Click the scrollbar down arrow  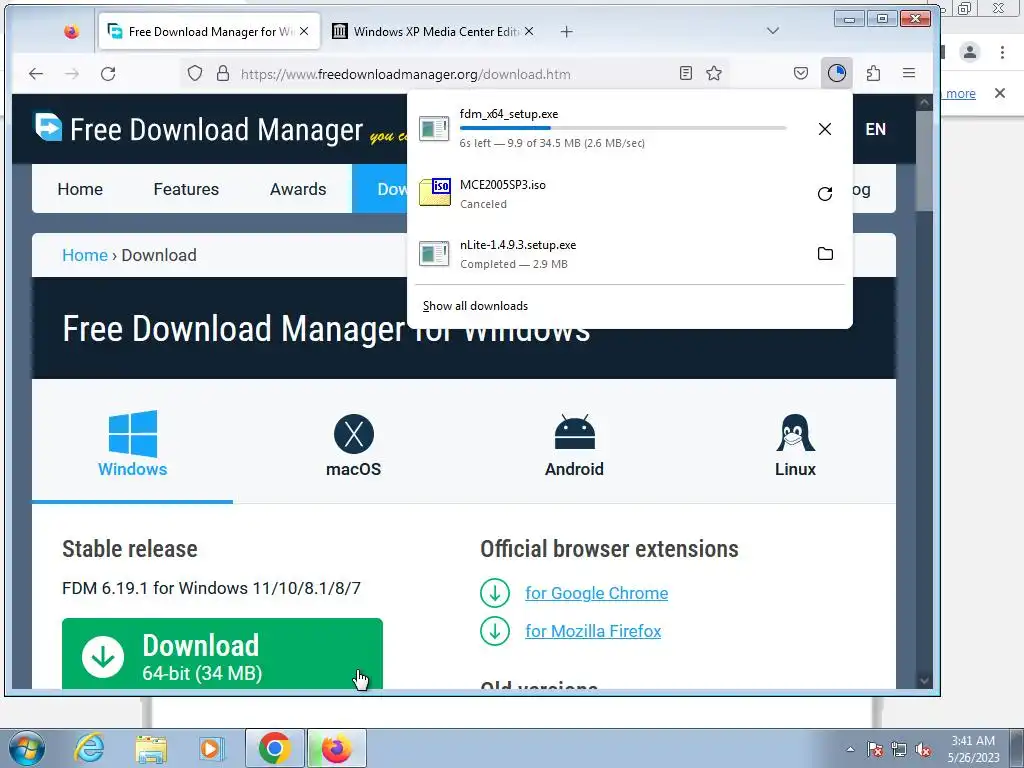(924, 680)
